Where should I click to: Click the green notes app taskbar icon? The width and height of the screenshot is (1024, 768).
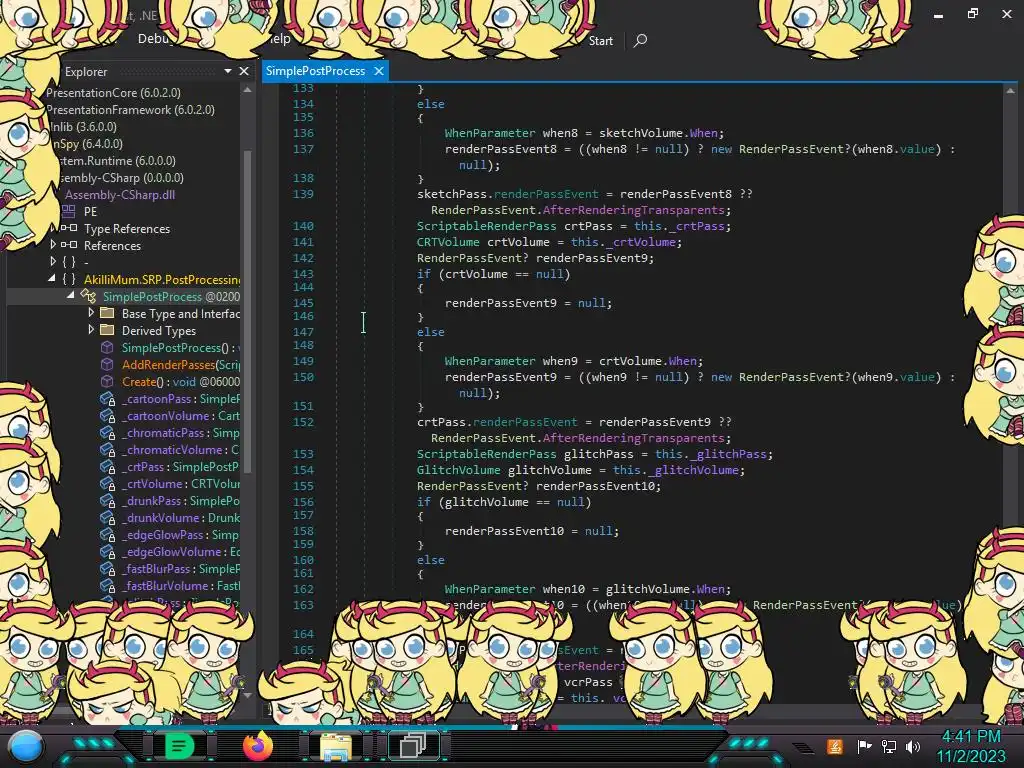179,746
